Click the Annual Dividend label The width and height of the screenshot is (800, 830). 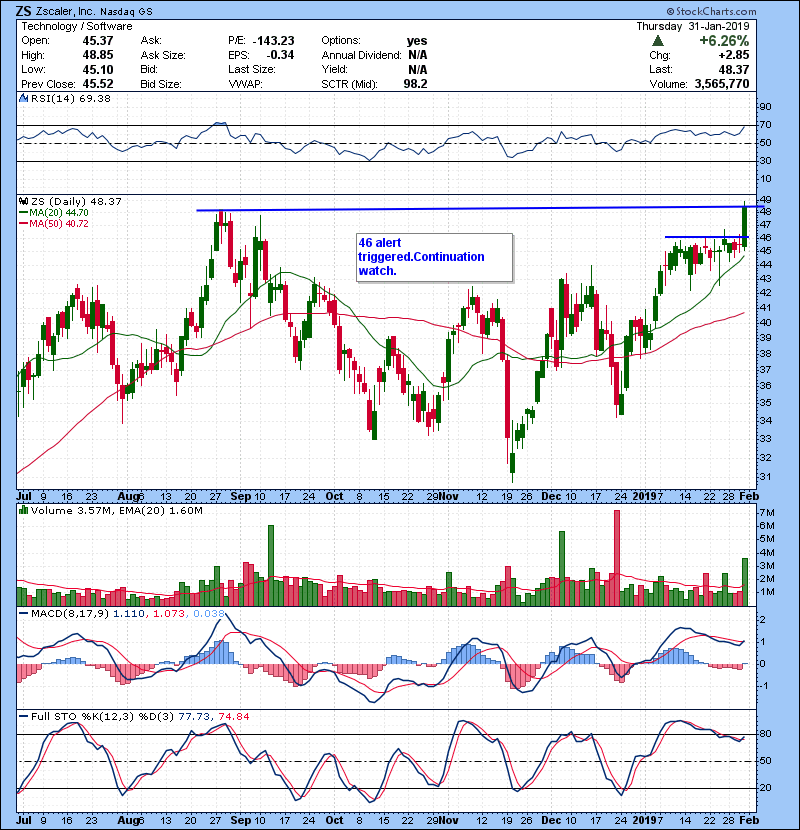click(362, 55)
